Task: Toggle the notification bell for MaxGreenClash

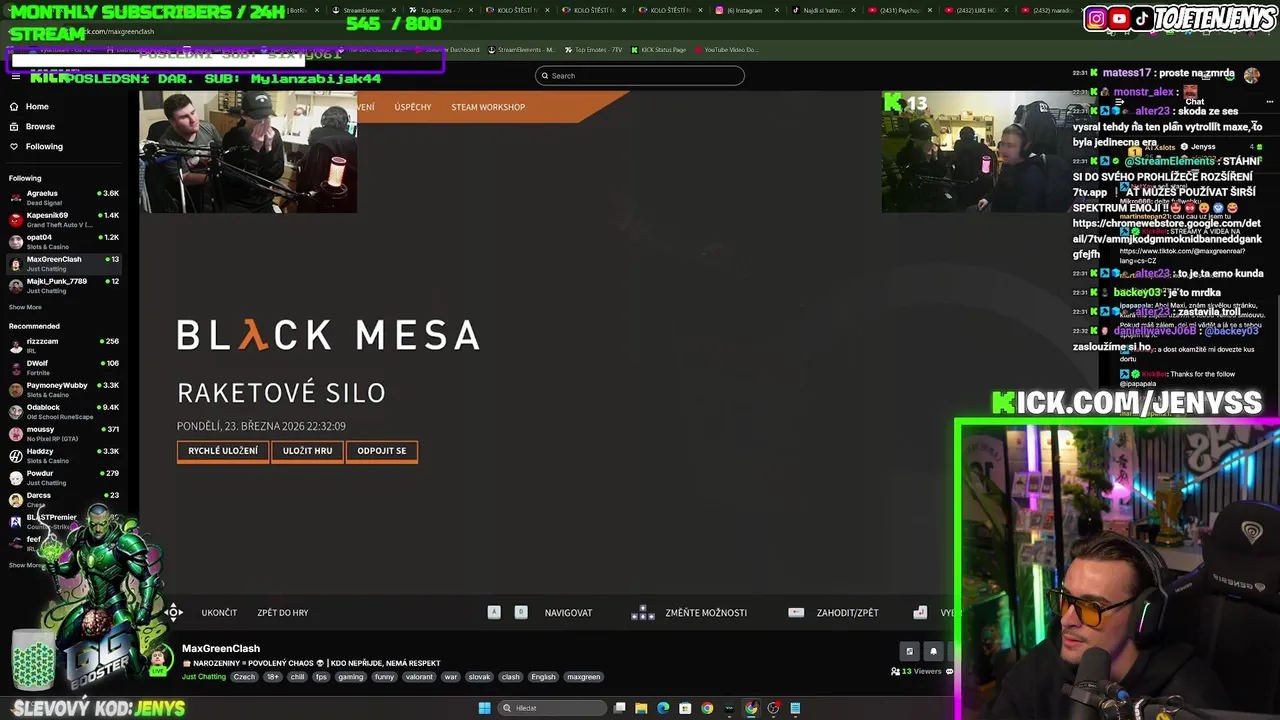Action: pos(933,652)
